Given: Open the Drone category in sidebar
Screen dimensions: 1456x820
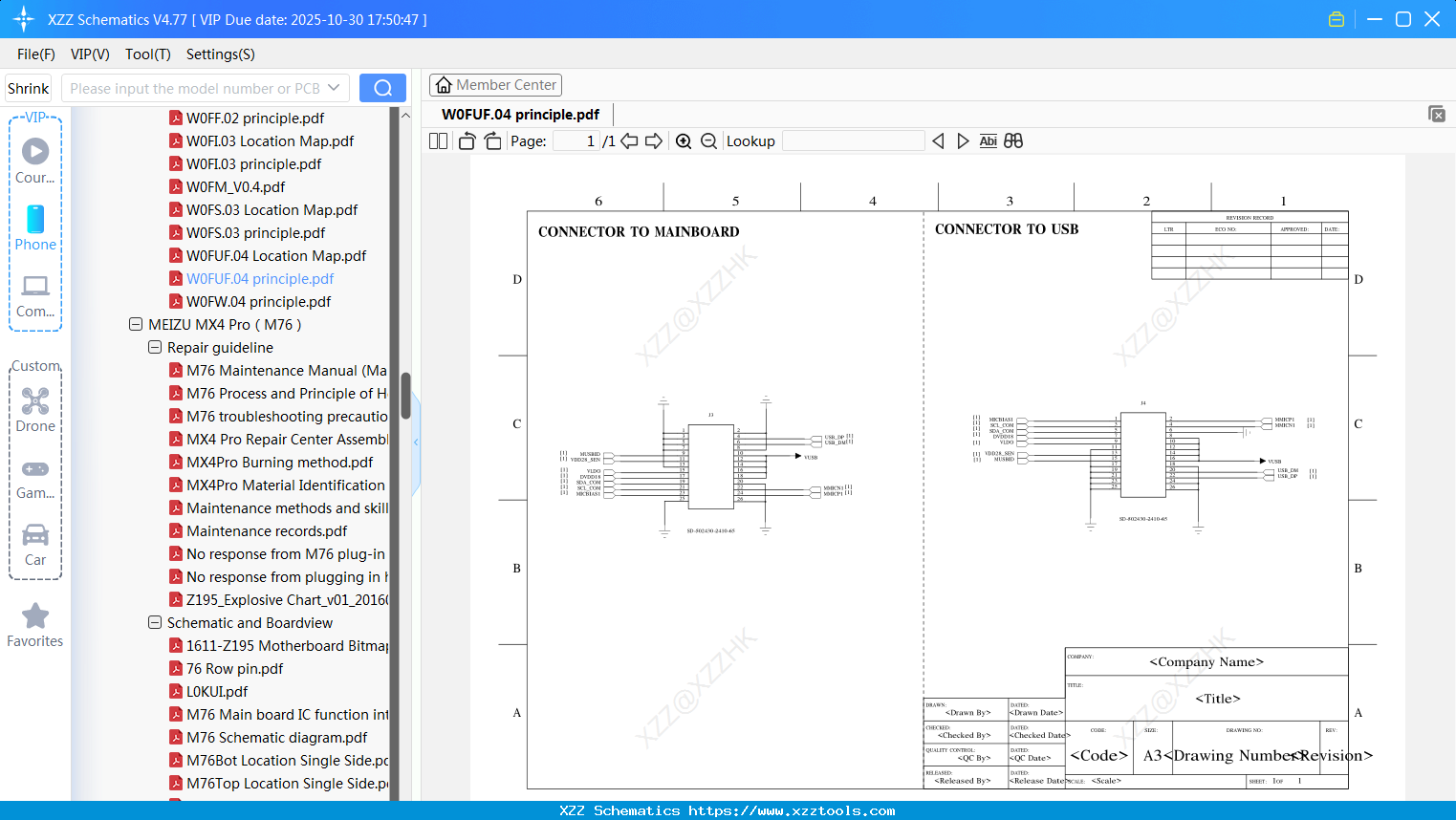Looking at the screenshot, I should coord(35,410).
